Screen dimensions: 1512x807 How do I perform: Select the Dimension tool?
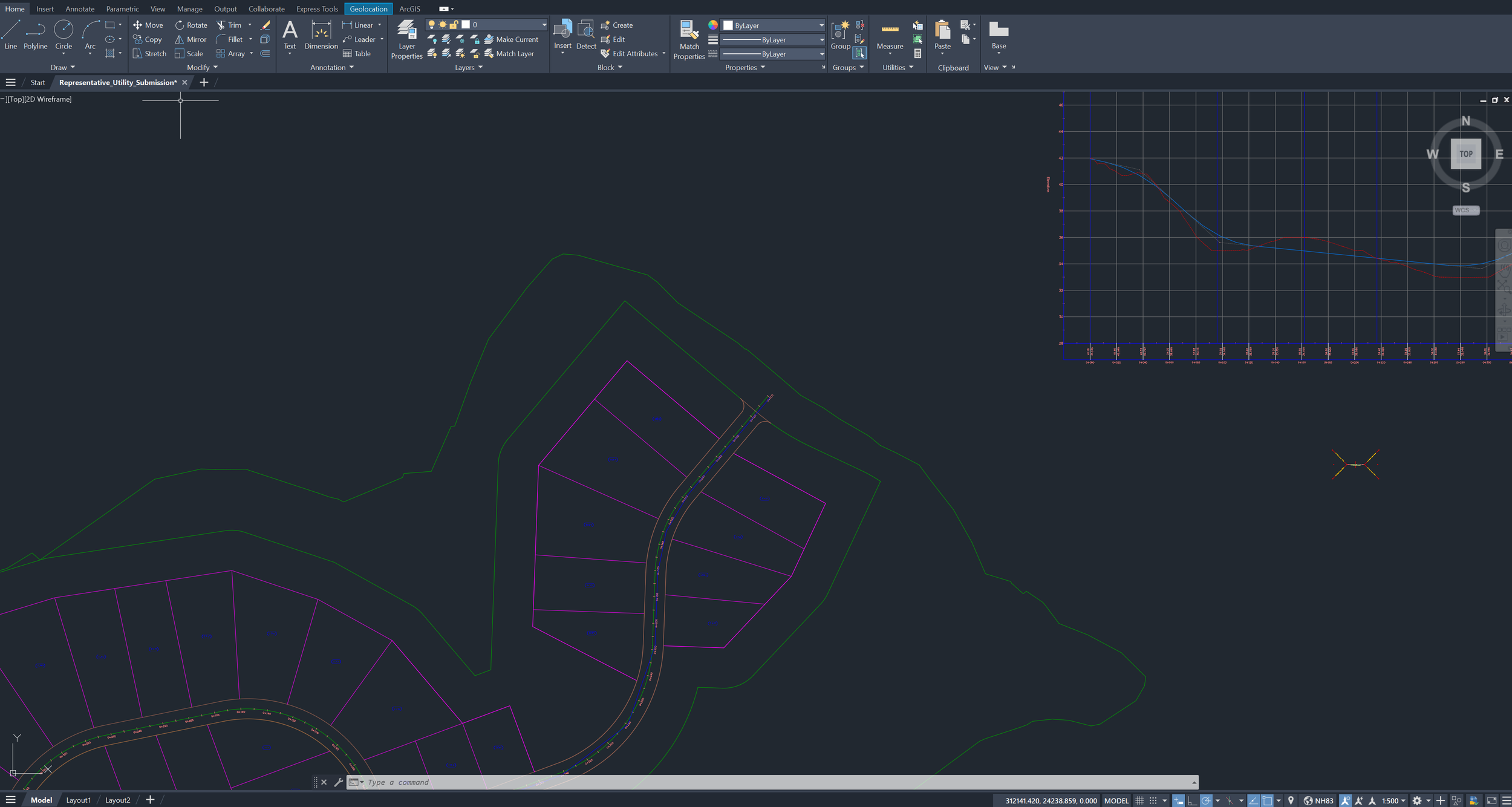[x=321, y=34]
